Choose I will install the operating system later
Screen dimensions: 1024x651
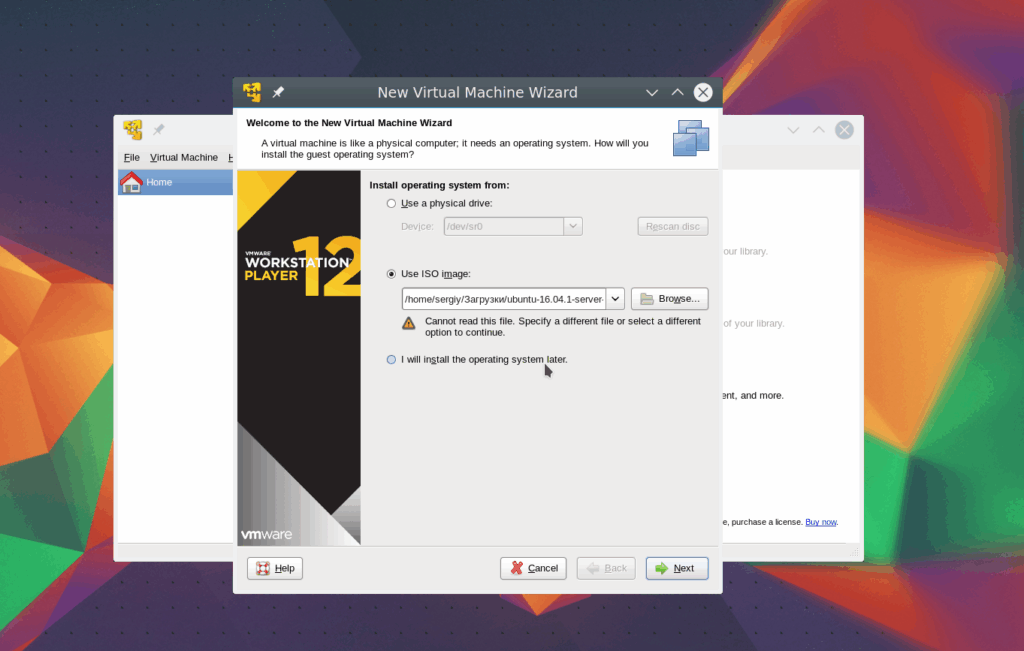(x=391, y=359)
